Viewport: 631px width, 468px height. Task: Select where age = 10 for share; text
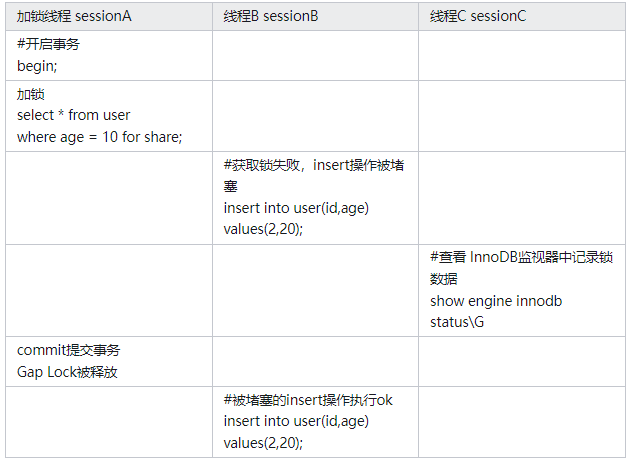click(99, 137)
